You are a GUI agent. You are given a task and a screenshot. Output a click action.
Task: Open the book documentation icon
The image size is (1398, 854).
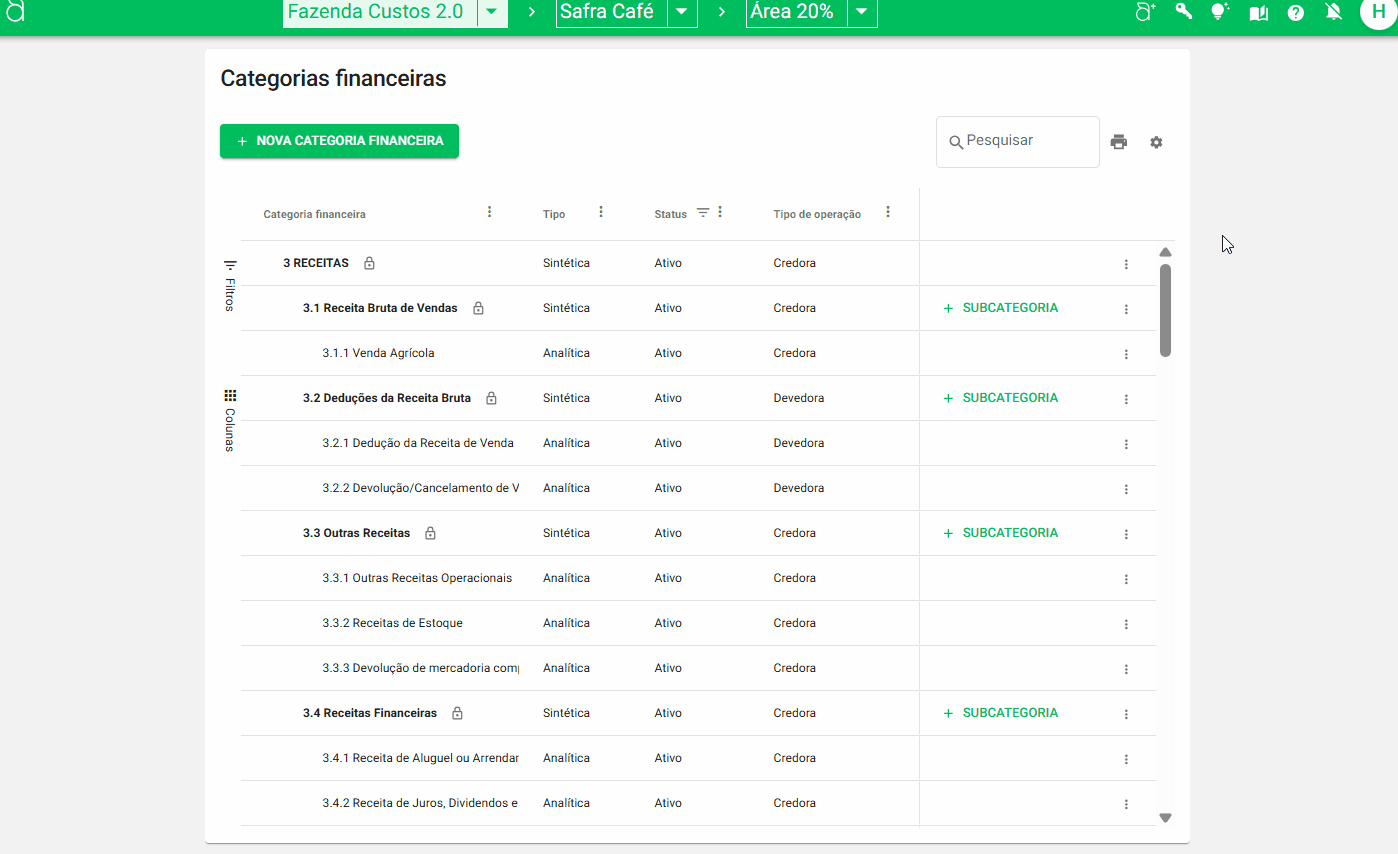click(1258, 13)
